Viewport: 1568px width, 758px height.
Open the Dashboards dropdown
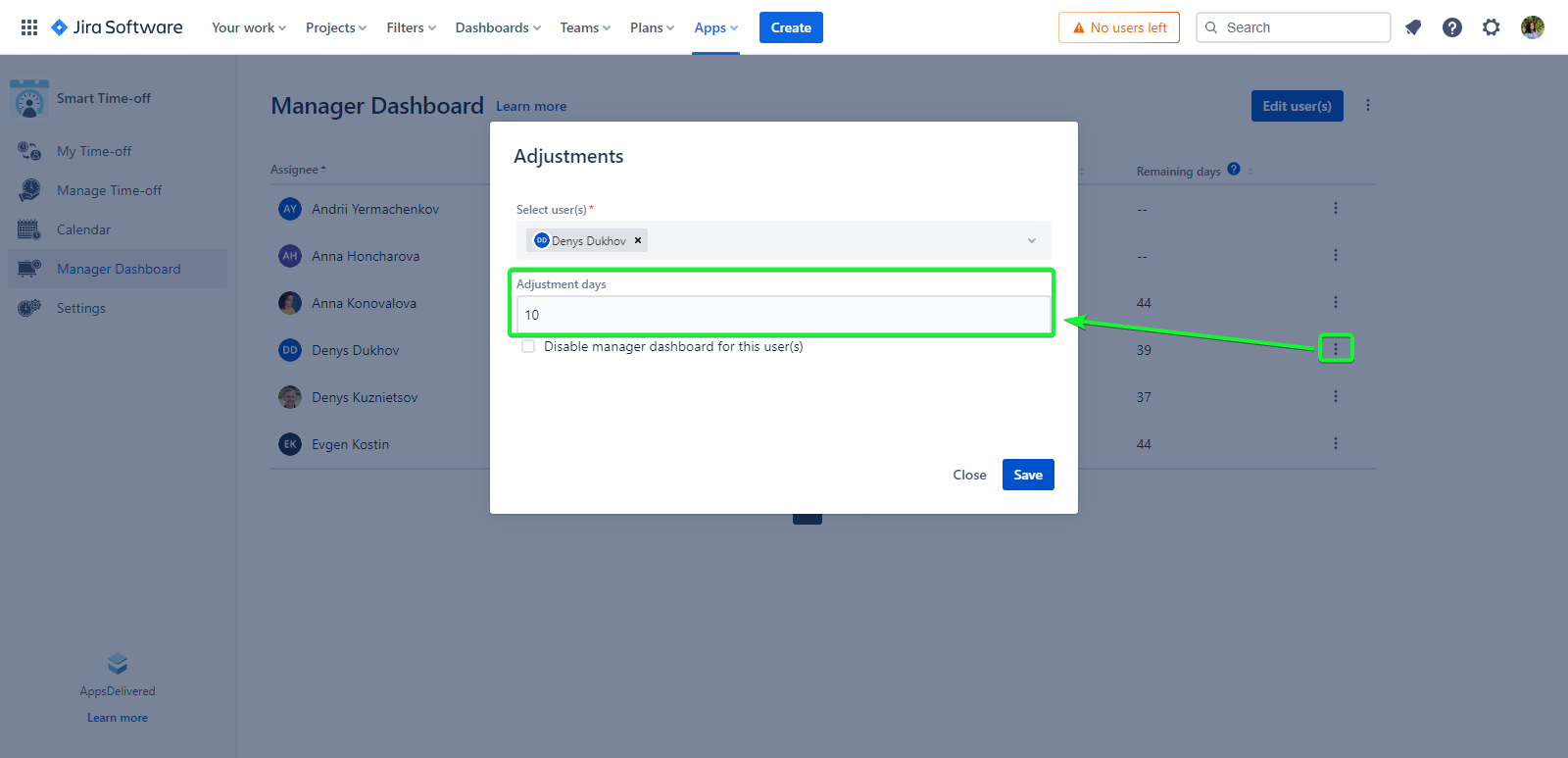click(497, 27)
